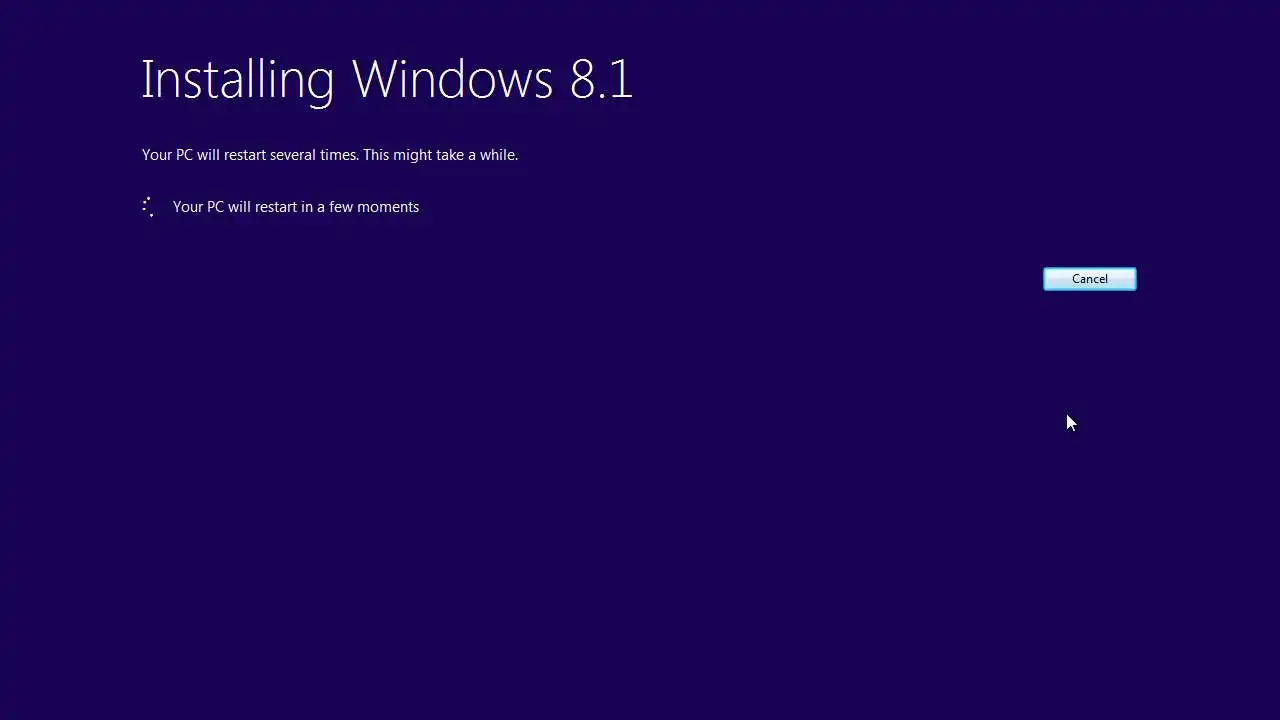Stop Windows 8.1 setup via Cancel button
Image resolution: width=1280 pixels, height=720 pixels.
coord(1089,279)
